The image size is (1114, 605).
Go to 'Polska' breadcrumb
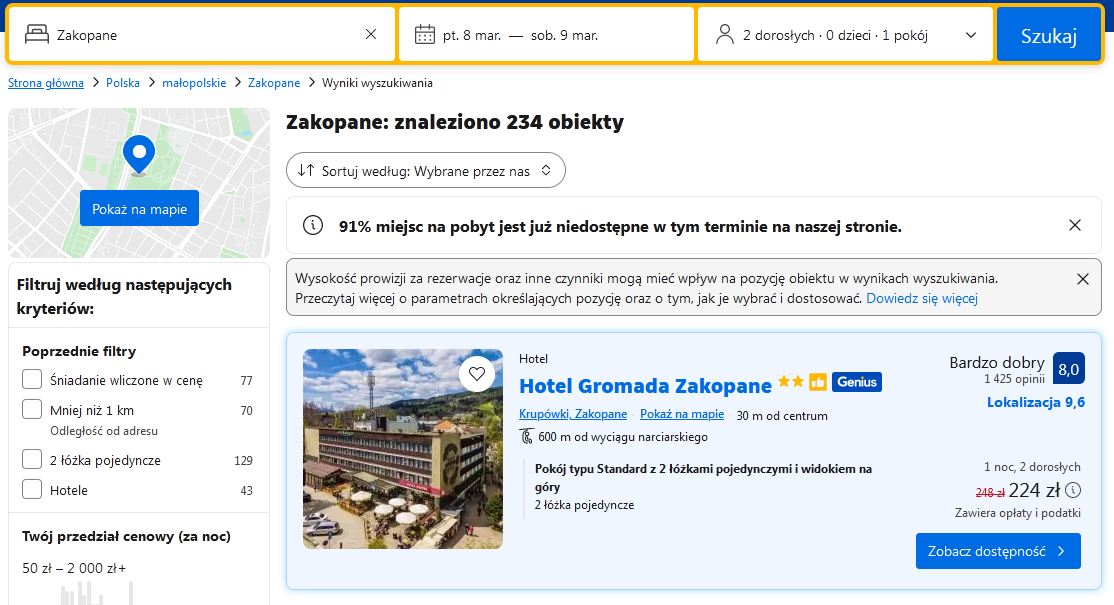pyautogui.click(x=123, y=83)
